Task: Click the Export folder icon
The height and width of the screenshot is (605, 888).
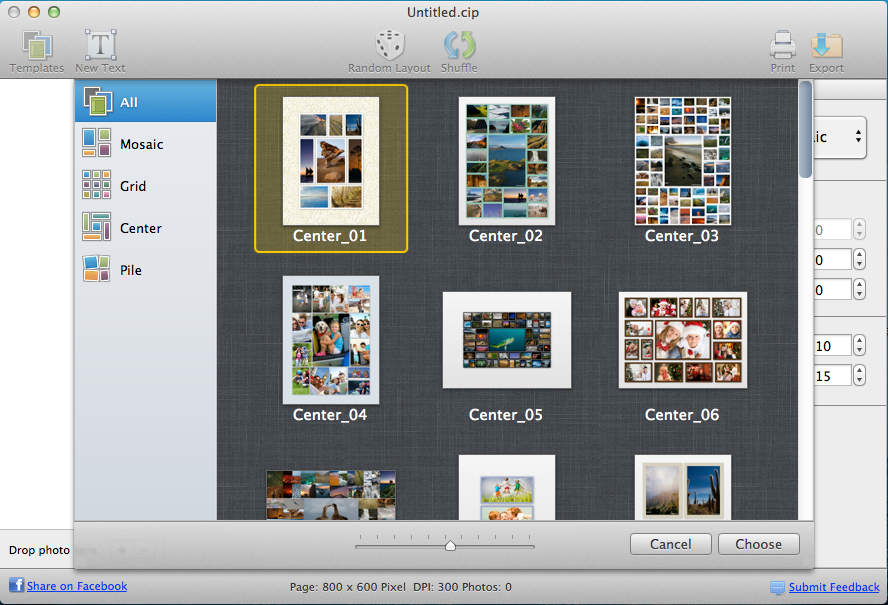Action: point(827,46)
